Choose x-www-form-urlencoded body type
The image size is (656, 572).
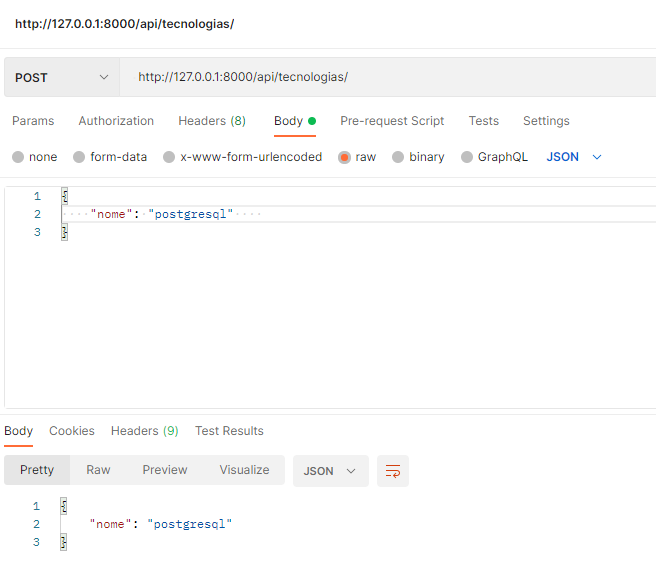(169, 157)
